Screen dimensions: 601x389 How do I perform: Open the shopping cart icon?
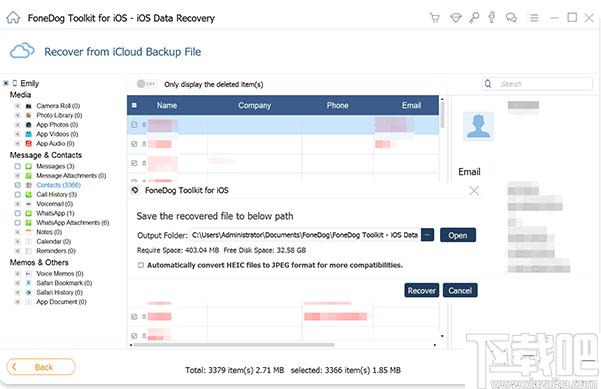tap(435, 18)
